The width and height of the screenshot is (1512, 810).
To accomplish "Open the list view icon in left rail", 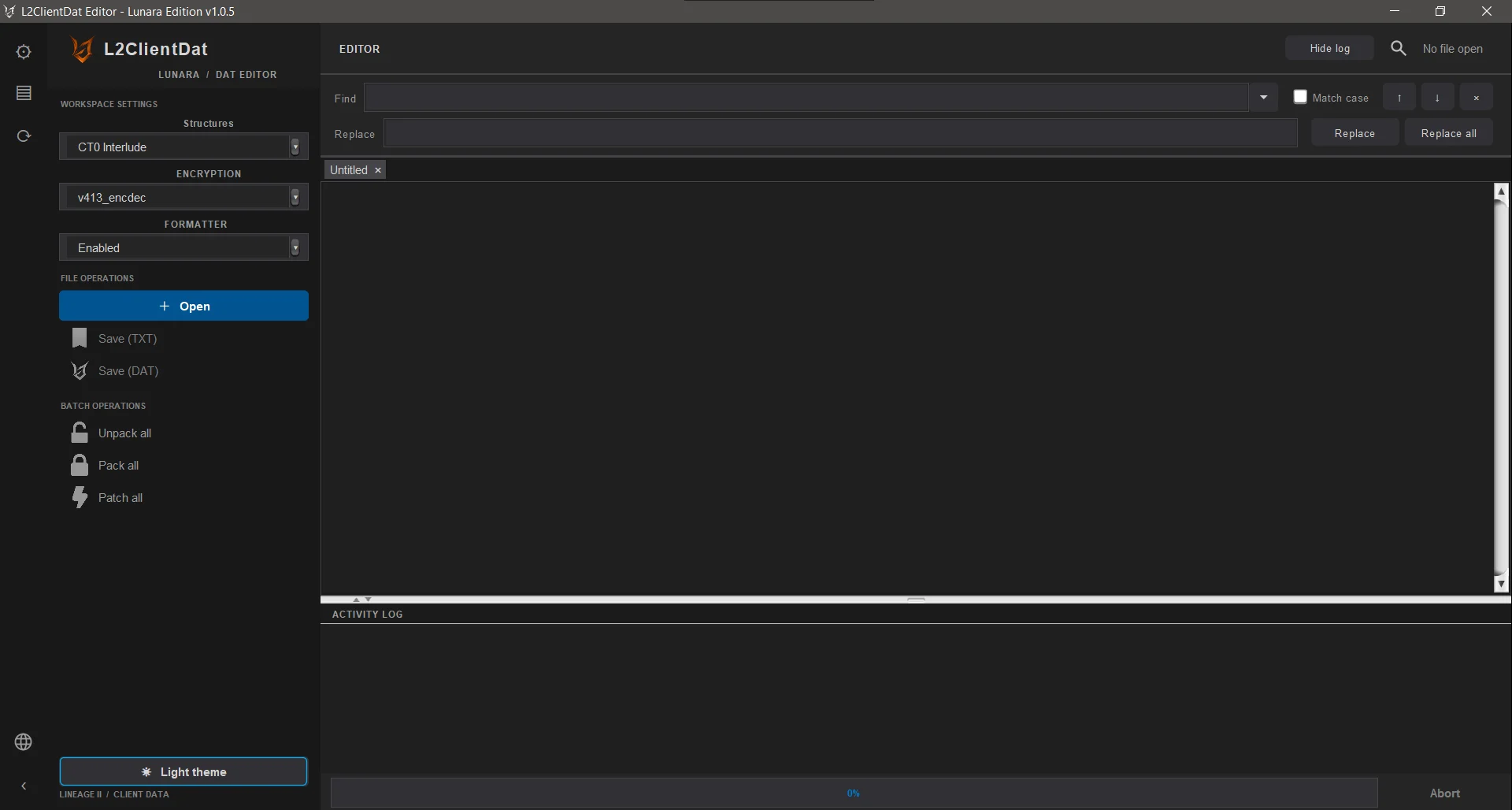I will pos(24,94).
